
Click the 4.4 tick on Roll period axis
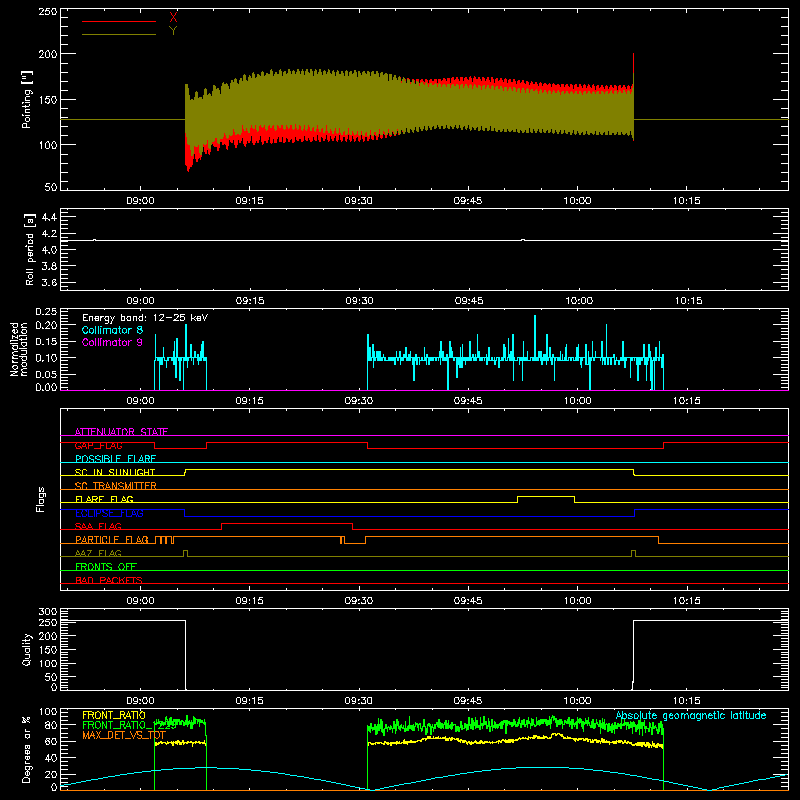click(x=49, y=217)
